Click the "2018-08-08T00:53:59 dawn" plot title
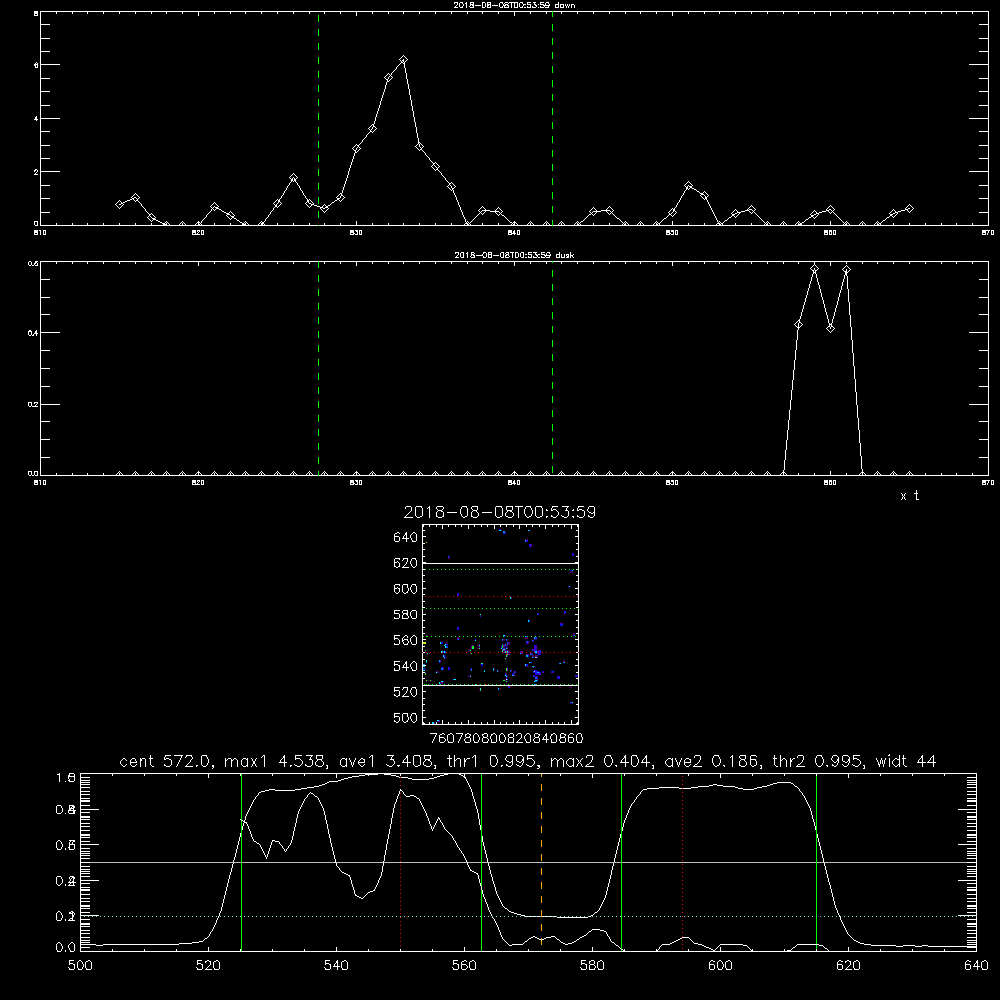This screenshot has height=1000, width=1000. click(514, 5)
